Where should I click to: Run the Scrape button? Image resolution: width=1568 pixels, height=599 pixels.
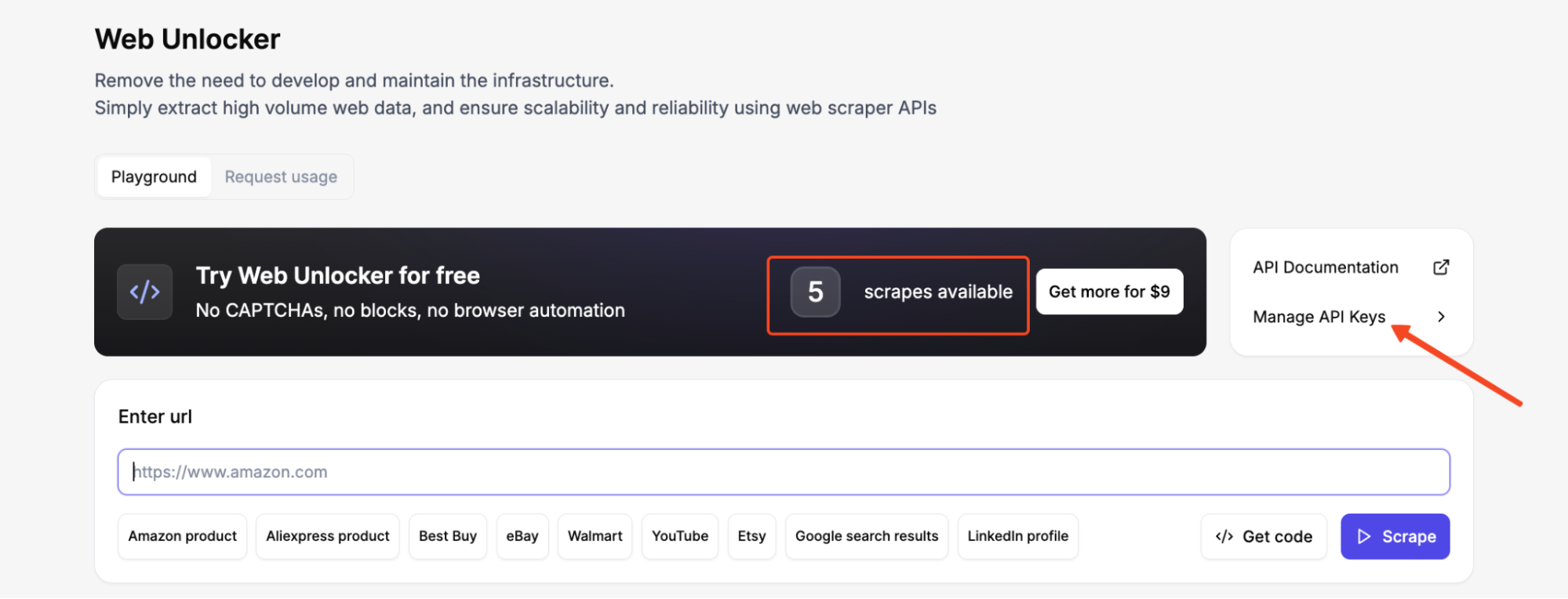click(x=1395, y=537)
